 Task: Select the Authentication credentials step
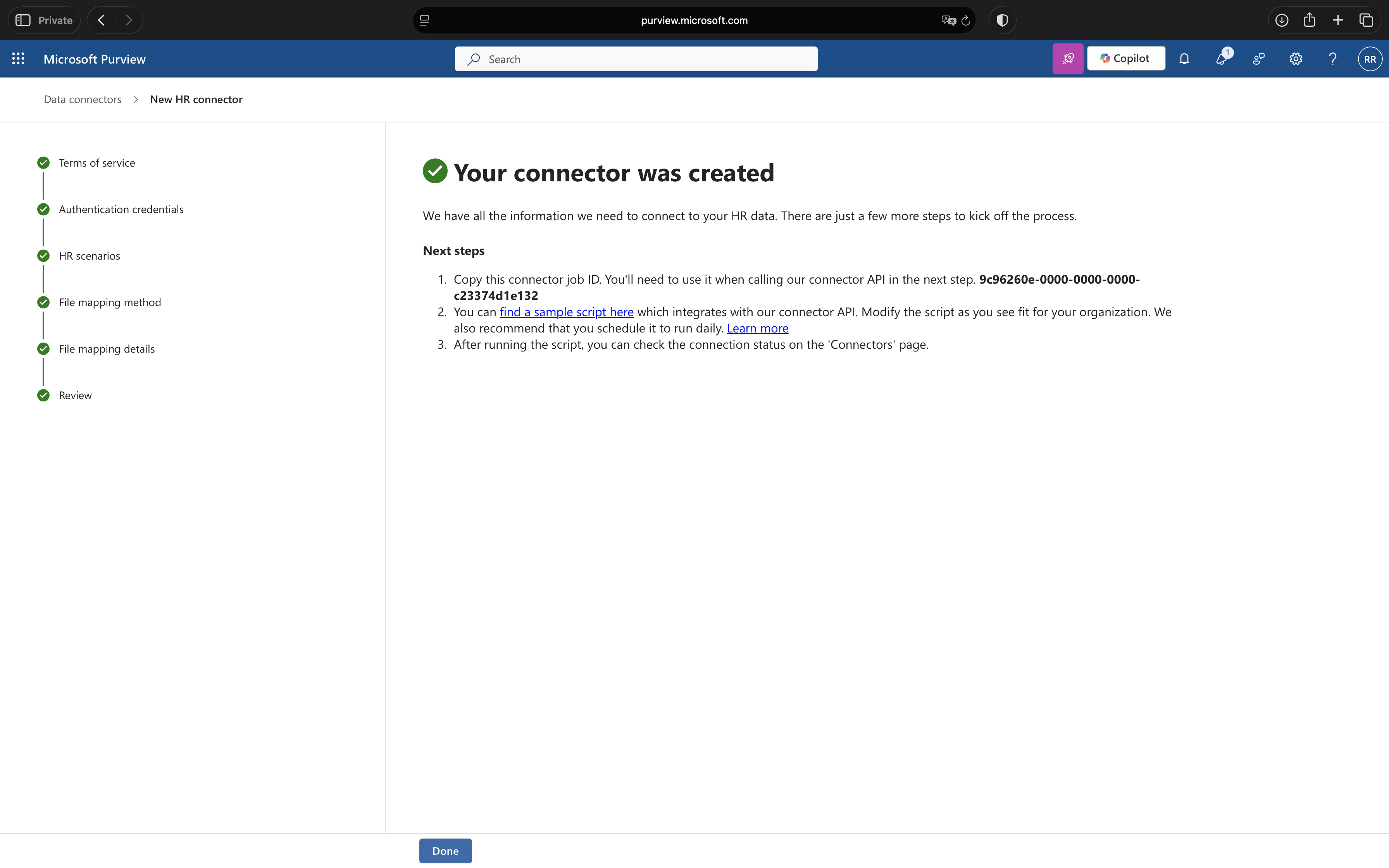(121, 210)
